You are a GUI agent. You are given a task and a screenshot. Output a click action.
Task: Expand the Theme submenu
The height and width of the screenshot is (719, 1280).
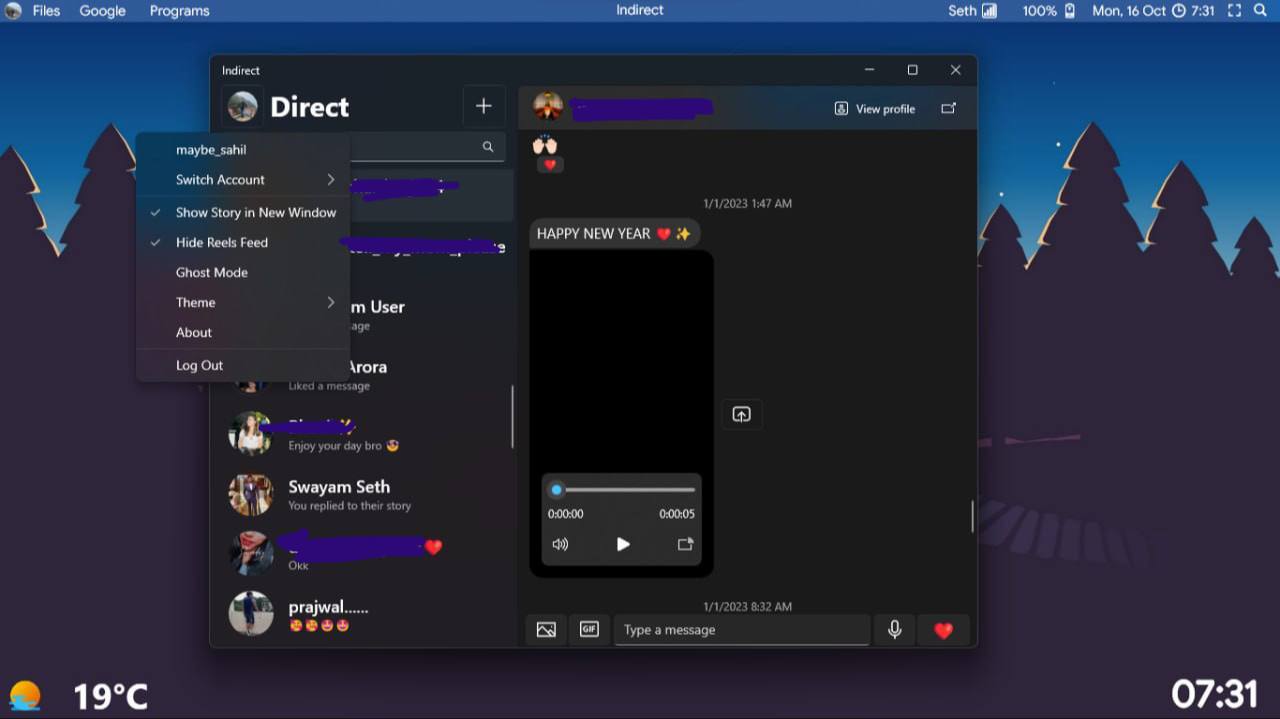click(243, 302)
